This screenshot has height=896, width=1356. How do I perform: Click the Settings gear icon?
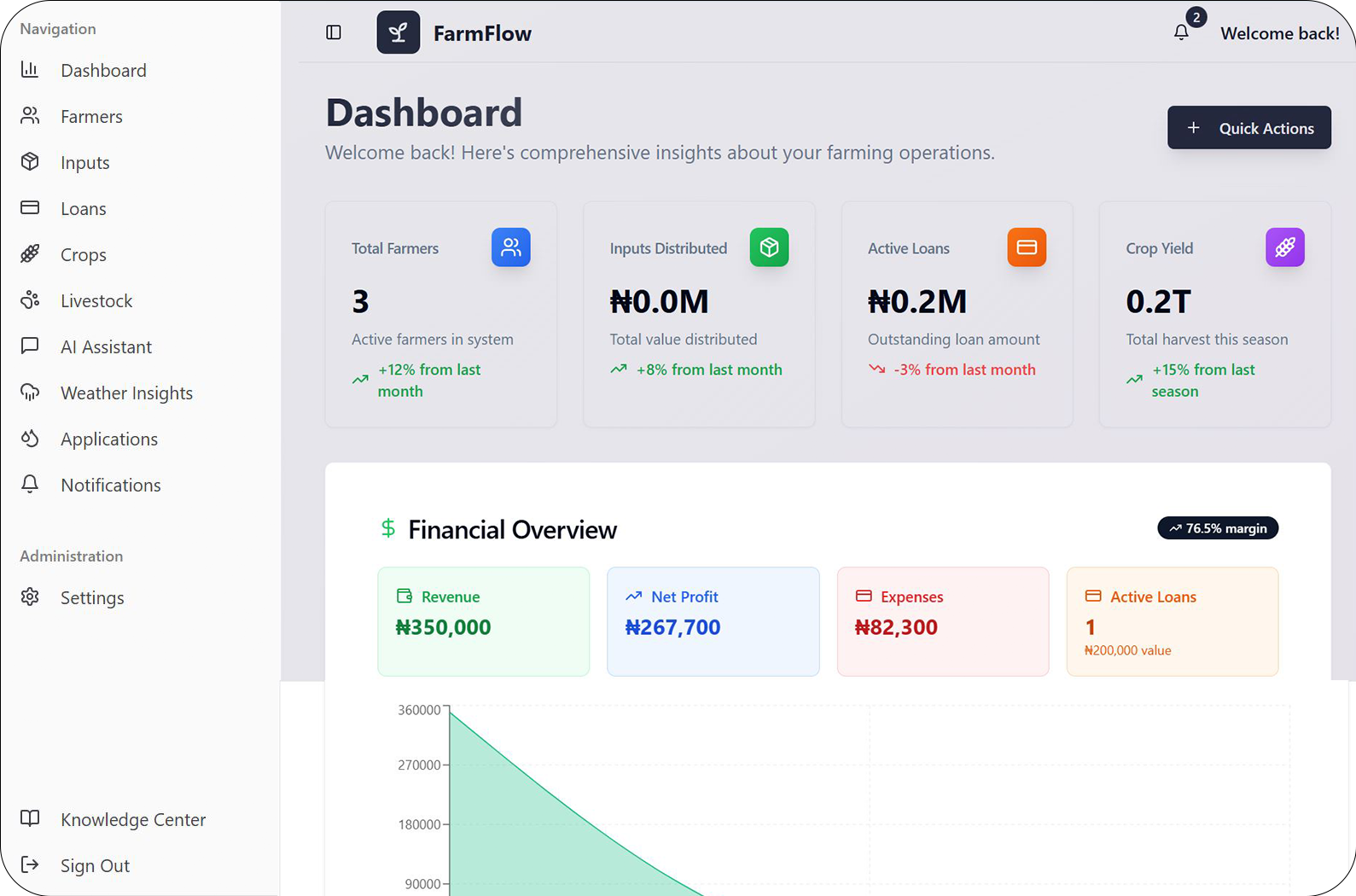pyautogui.click(x=31, y=597)
